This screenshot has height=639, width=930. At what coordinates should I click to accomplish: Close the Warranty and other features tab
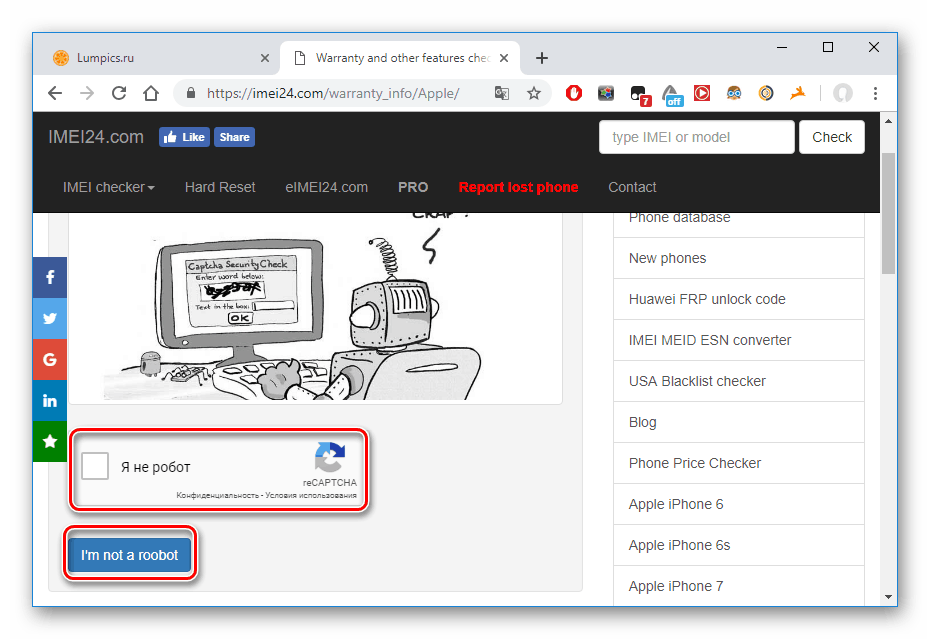[504, 58]
